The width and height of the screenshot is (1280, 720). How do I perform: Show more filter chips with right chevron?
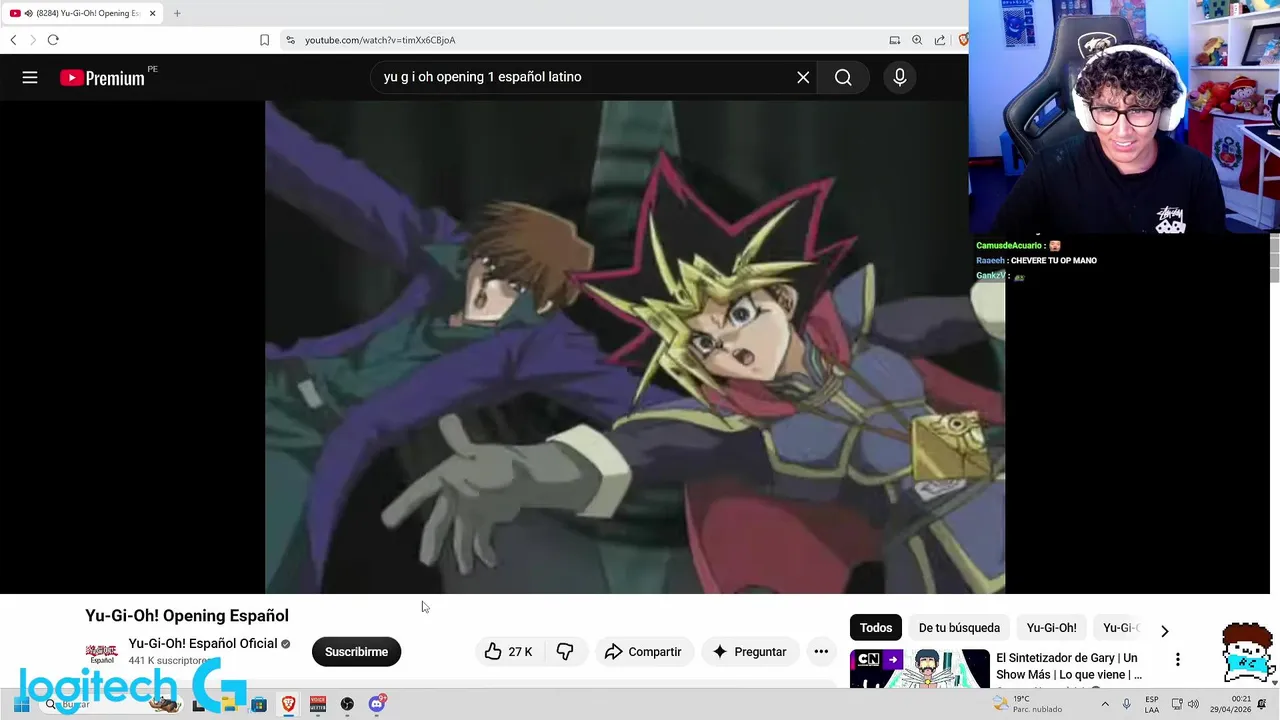(1164, 631)
